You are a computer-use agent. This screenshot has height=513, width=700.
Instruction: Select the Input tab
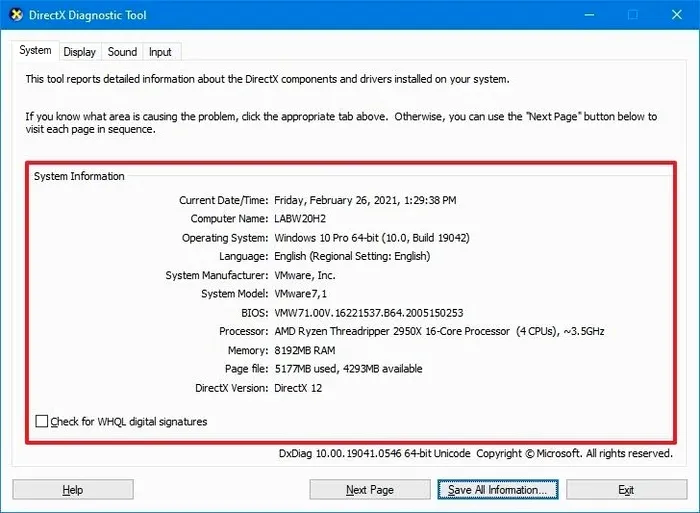[160, 52]
